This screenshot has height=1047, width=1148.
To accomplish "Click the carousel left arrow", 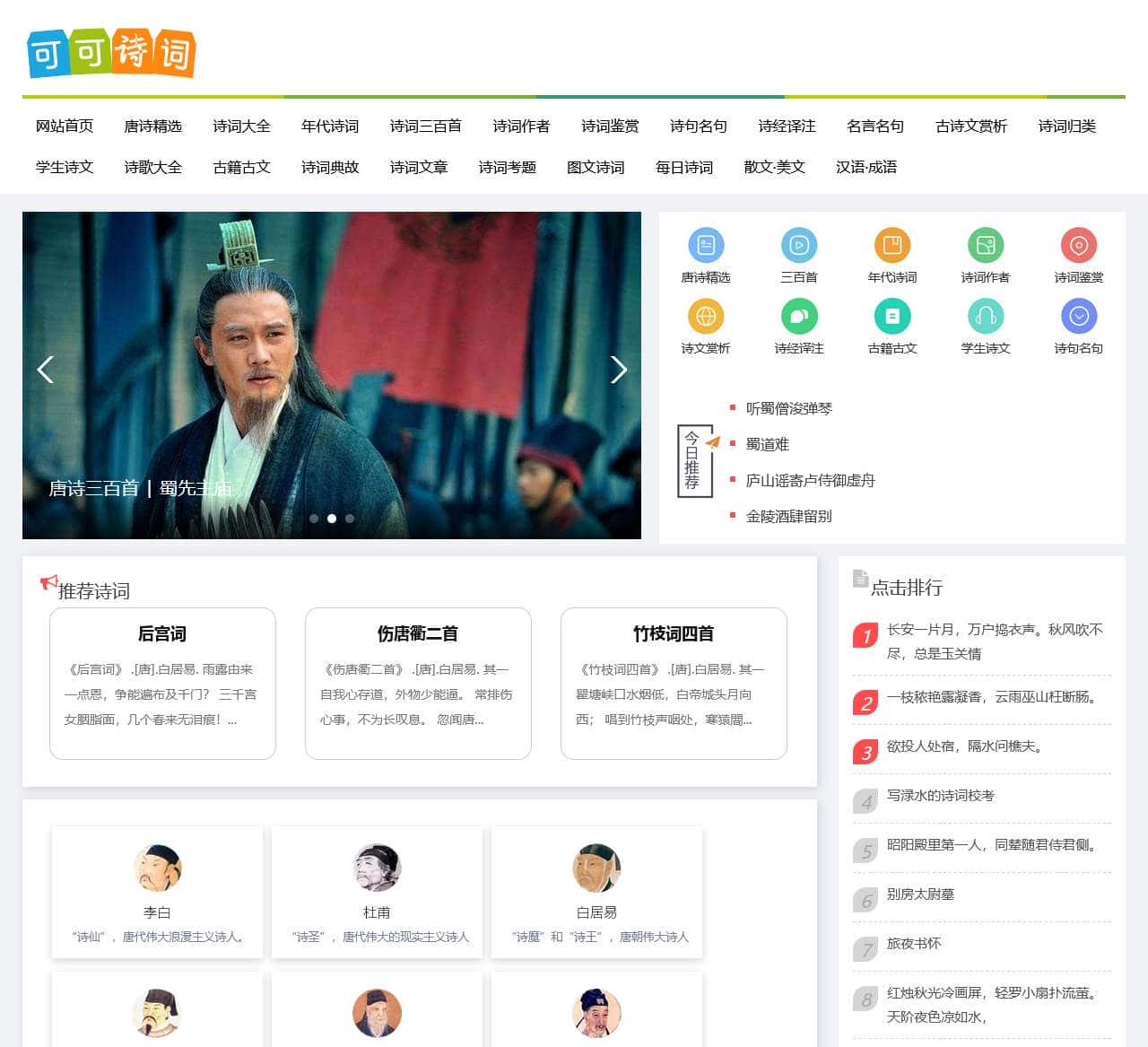I will tap(46, 369).
